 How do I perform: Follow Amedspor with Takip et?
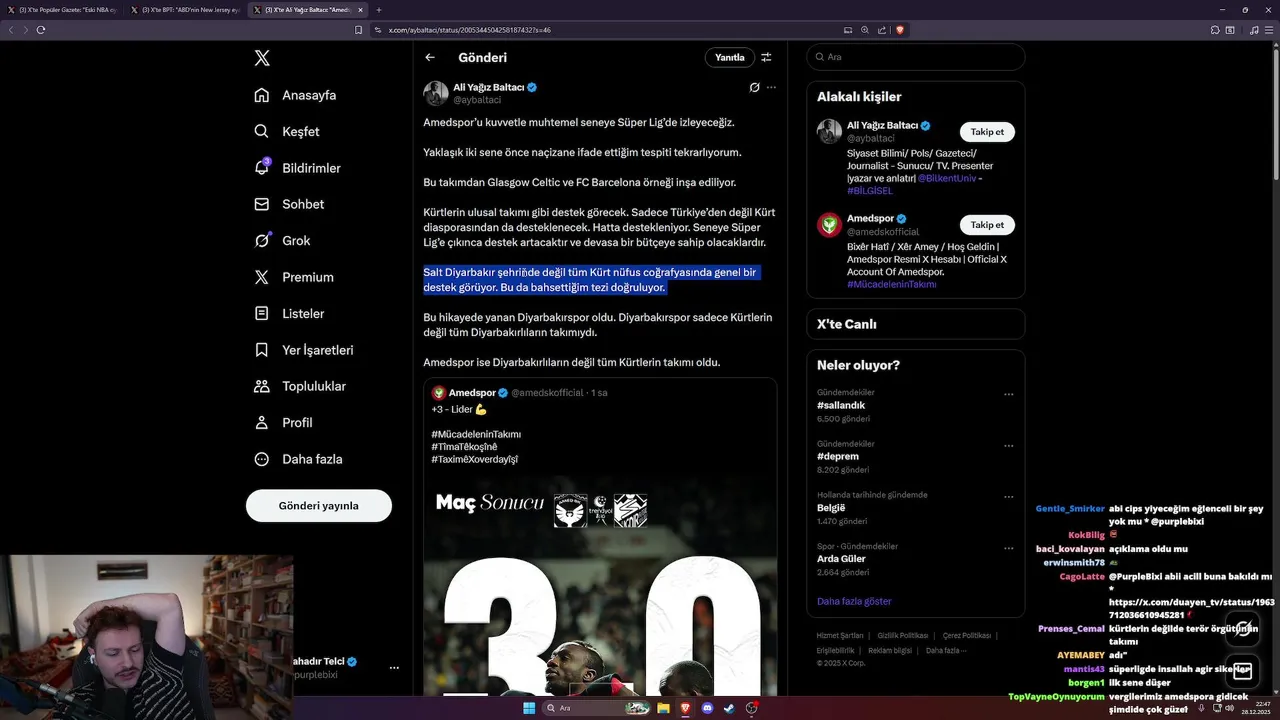click(x=987, y=225)
